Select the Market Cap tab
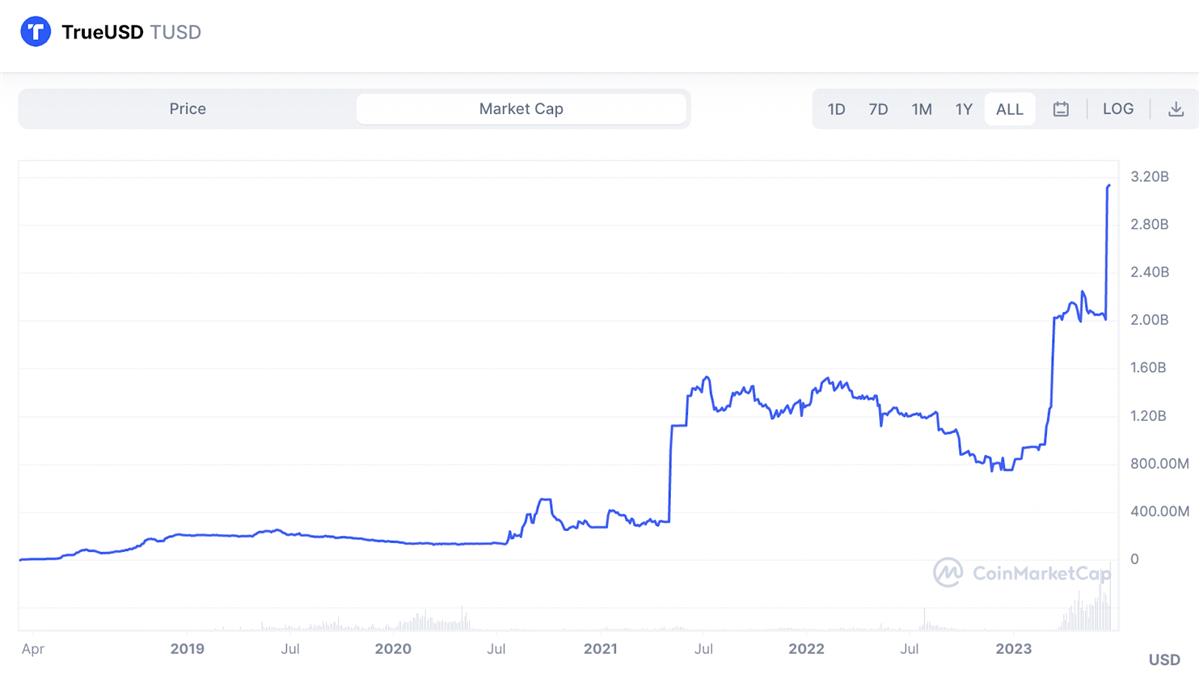 click(x=521, y=109)
